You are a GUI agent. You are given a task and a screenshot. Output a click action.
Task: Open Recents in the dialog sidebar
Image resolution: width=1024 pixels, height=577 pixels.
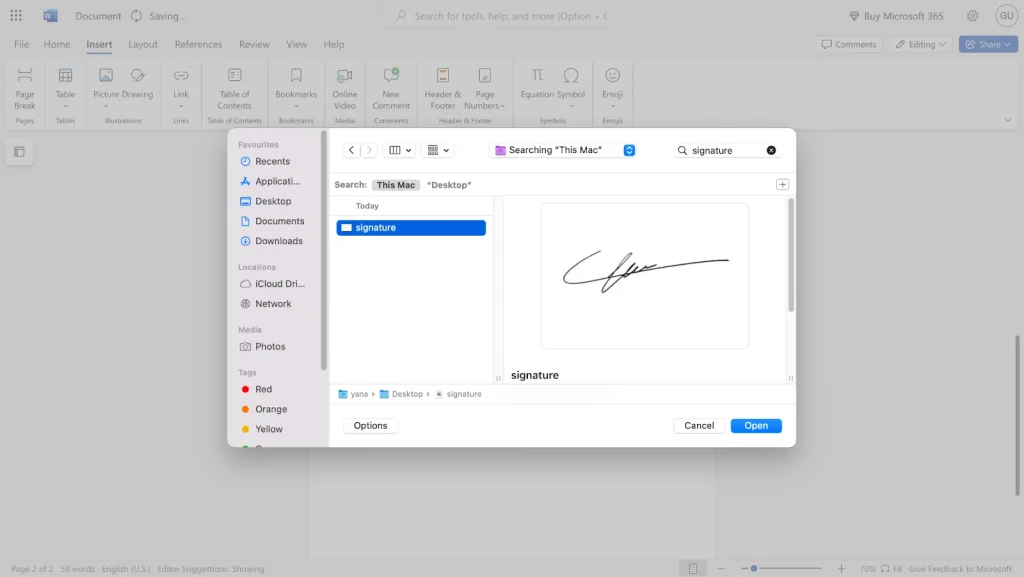click(x=272, y=161)
